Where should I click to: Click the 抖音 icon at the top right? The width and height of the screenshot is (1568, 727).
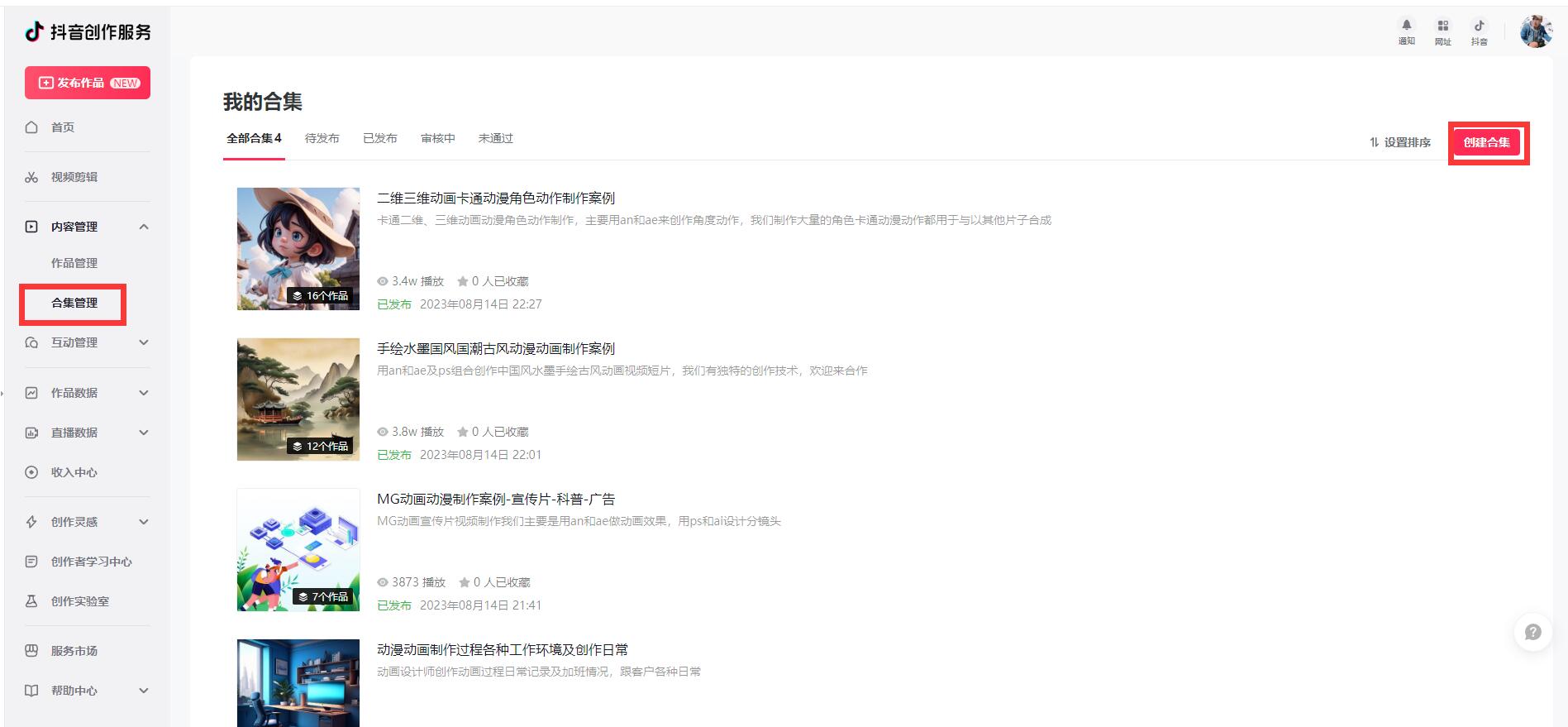click(x=1479, y=26)
